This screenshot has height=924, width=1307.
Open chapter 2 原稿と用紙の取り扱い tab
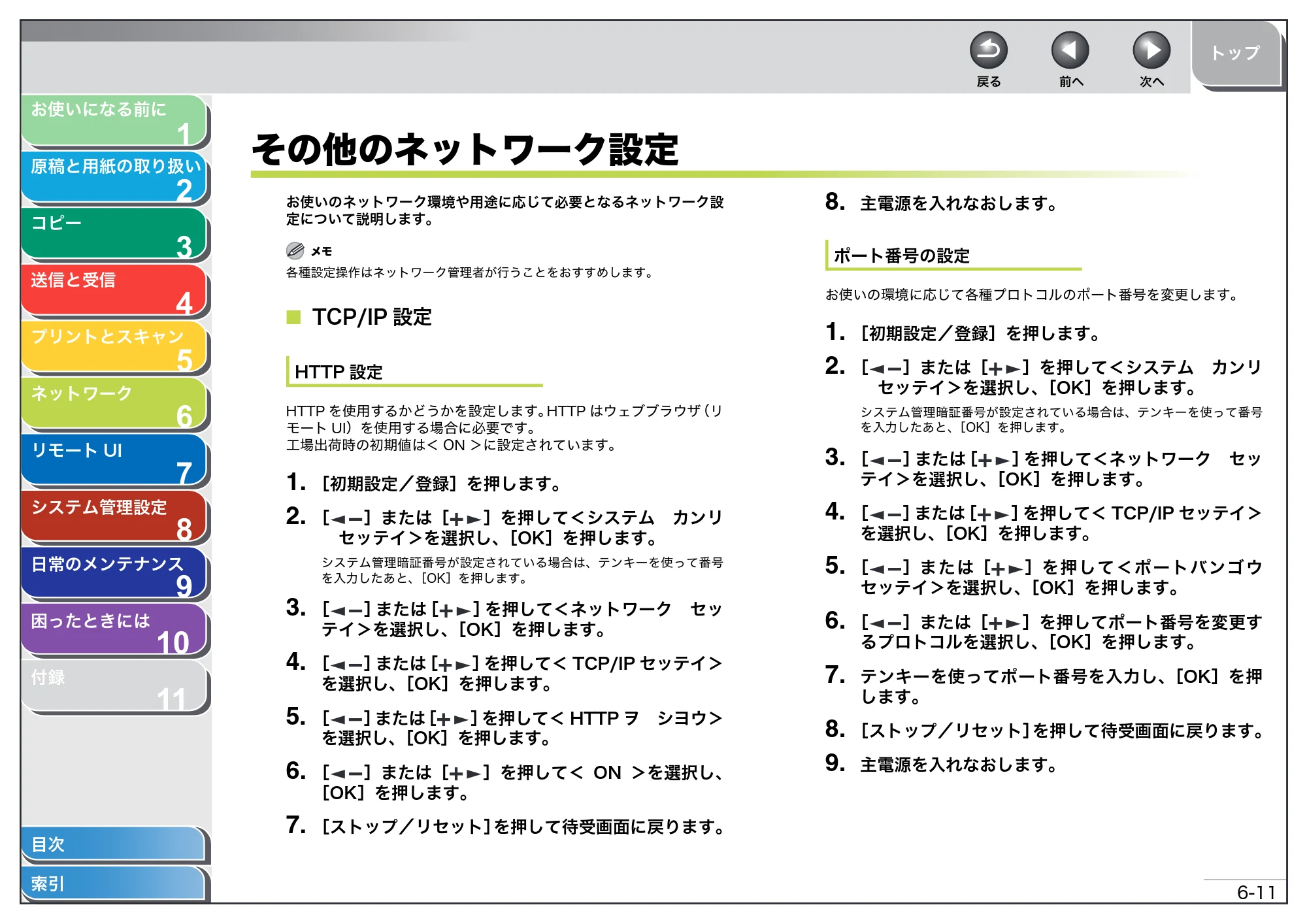point(114,177)
